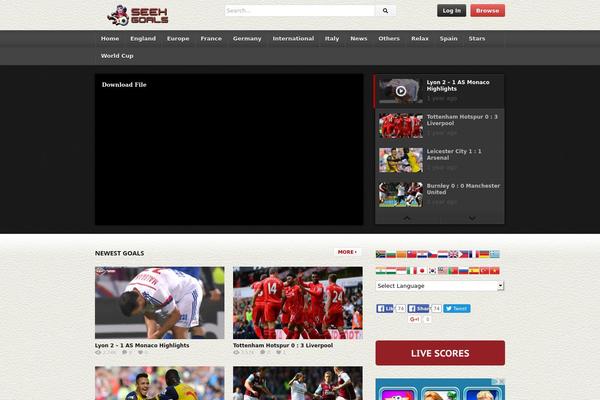
Task: Click the Liverpool celebration large thumbnail
Action: coord(298,303)
